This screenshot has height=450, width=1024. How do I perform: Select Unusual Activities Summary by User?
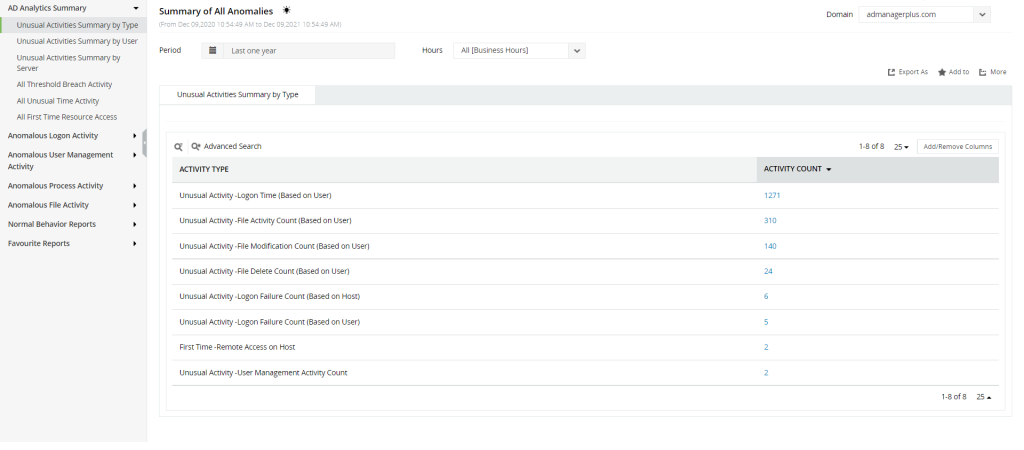pos(77,41)
